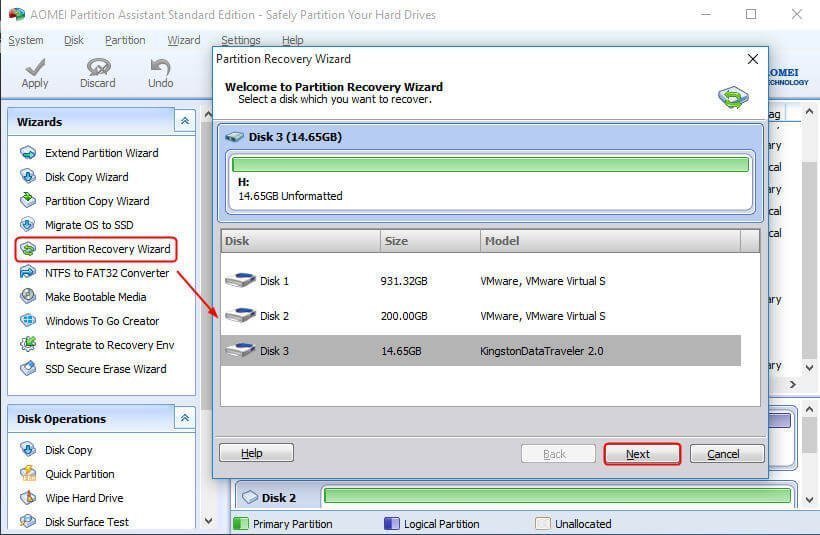Click Disk 2 green partition bar in main window
This screenshot has width=820, height=535.
coord(557,495)
